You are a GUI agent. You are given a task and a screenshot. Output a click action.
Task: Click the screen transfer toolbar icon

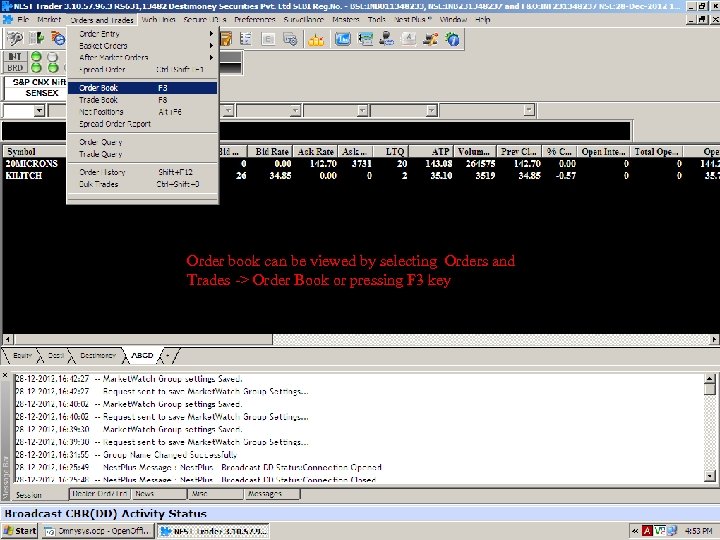click(x=365, y=39)
